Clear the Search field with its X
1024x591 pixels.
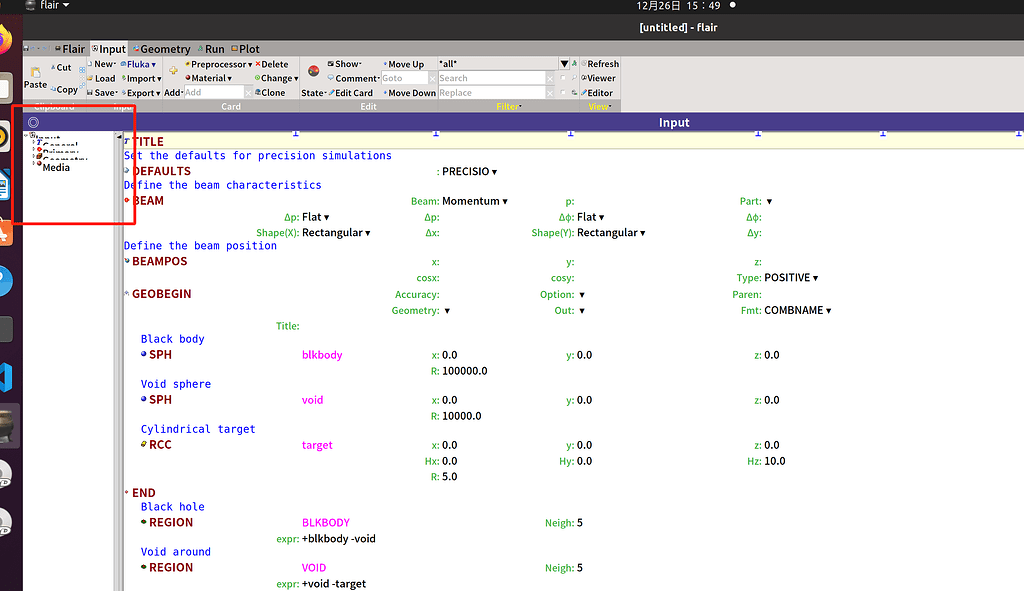550,78
